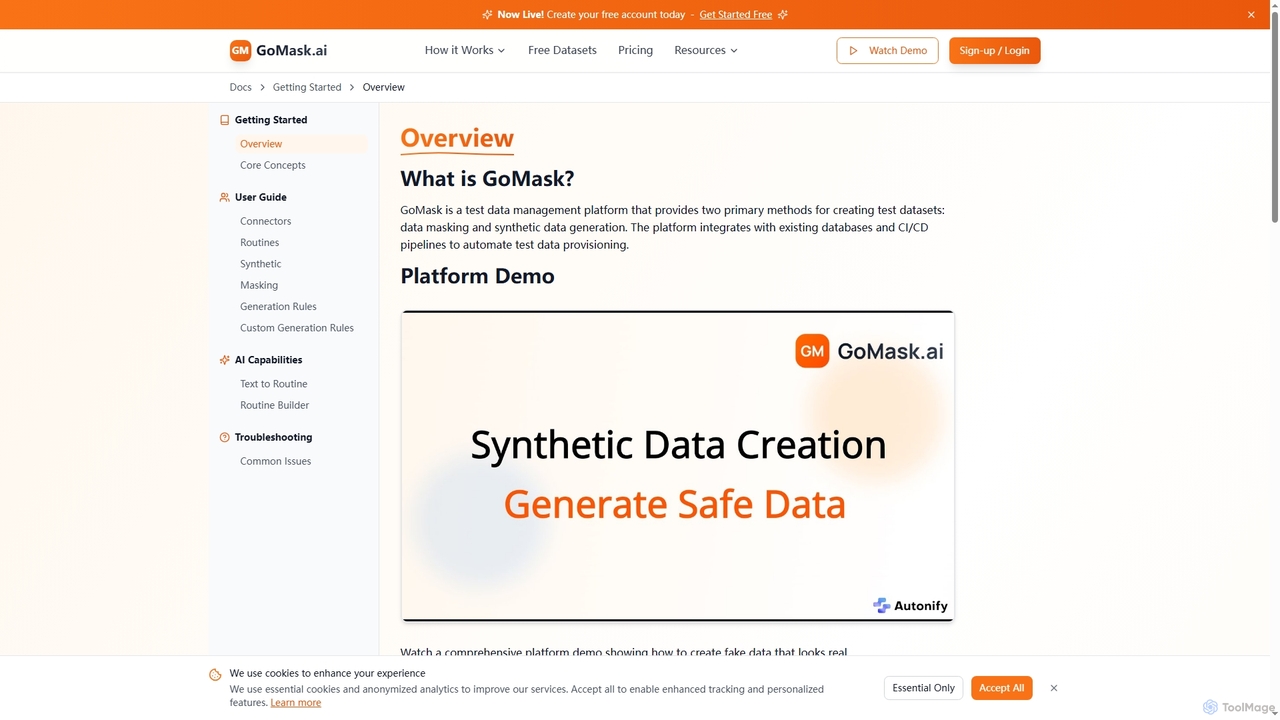Viewport: 1280px width, 720px height.
Task: Go to Getting Started breadcrumb
Action: [x=307, y=88]
